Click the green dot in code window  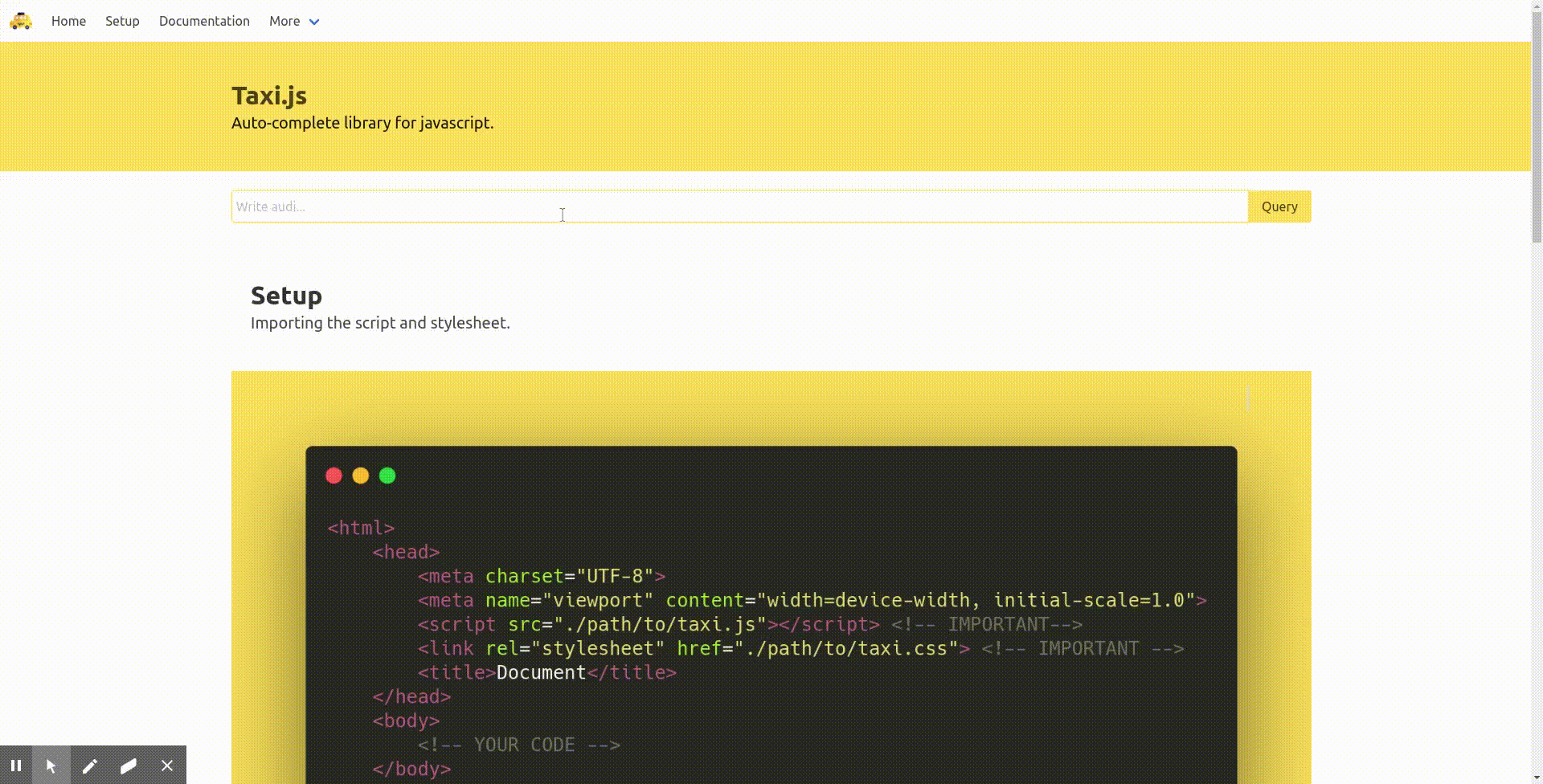[x=387, y=476]
